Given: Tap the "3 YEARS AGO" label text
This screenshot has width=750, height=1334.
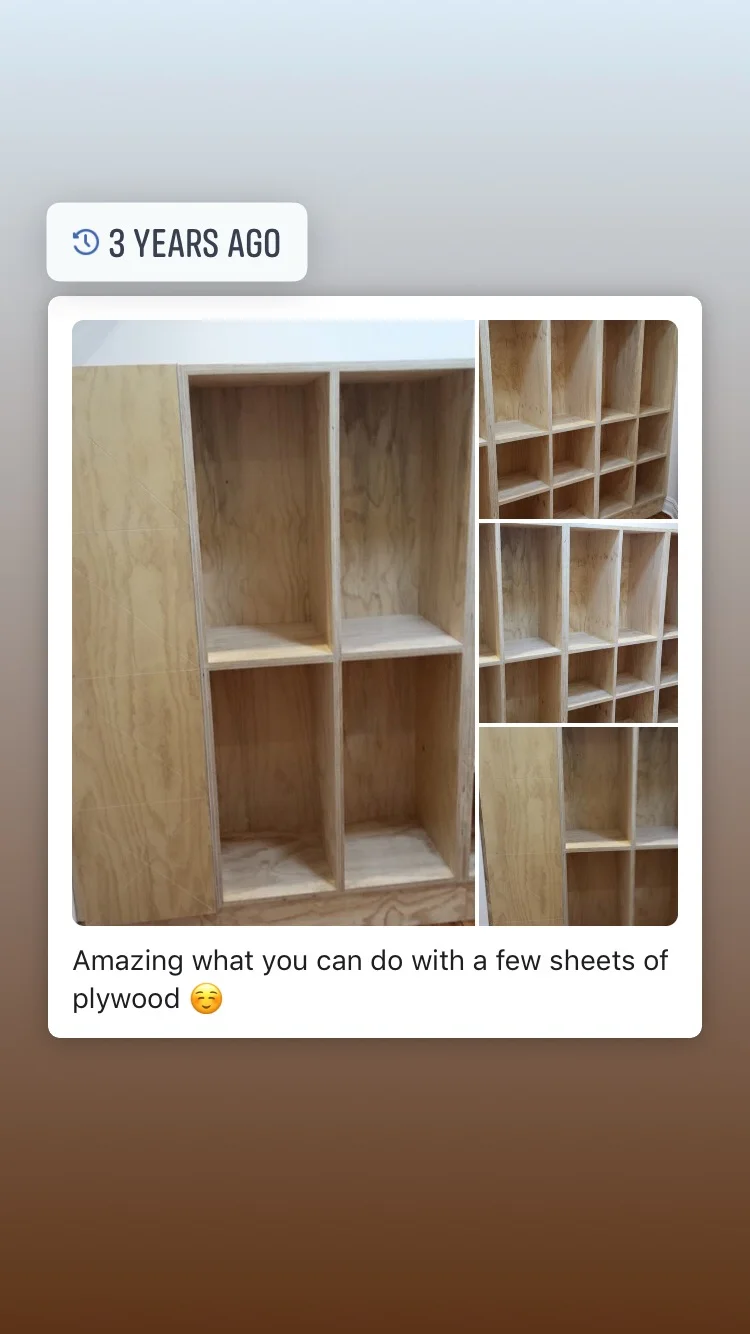Looking at the screenshot, I should click(195, 243).
